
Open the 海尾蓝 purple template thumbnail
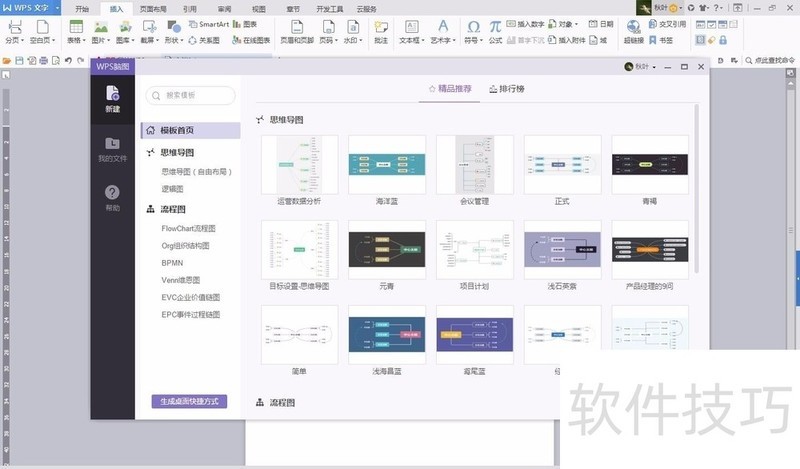474,335
